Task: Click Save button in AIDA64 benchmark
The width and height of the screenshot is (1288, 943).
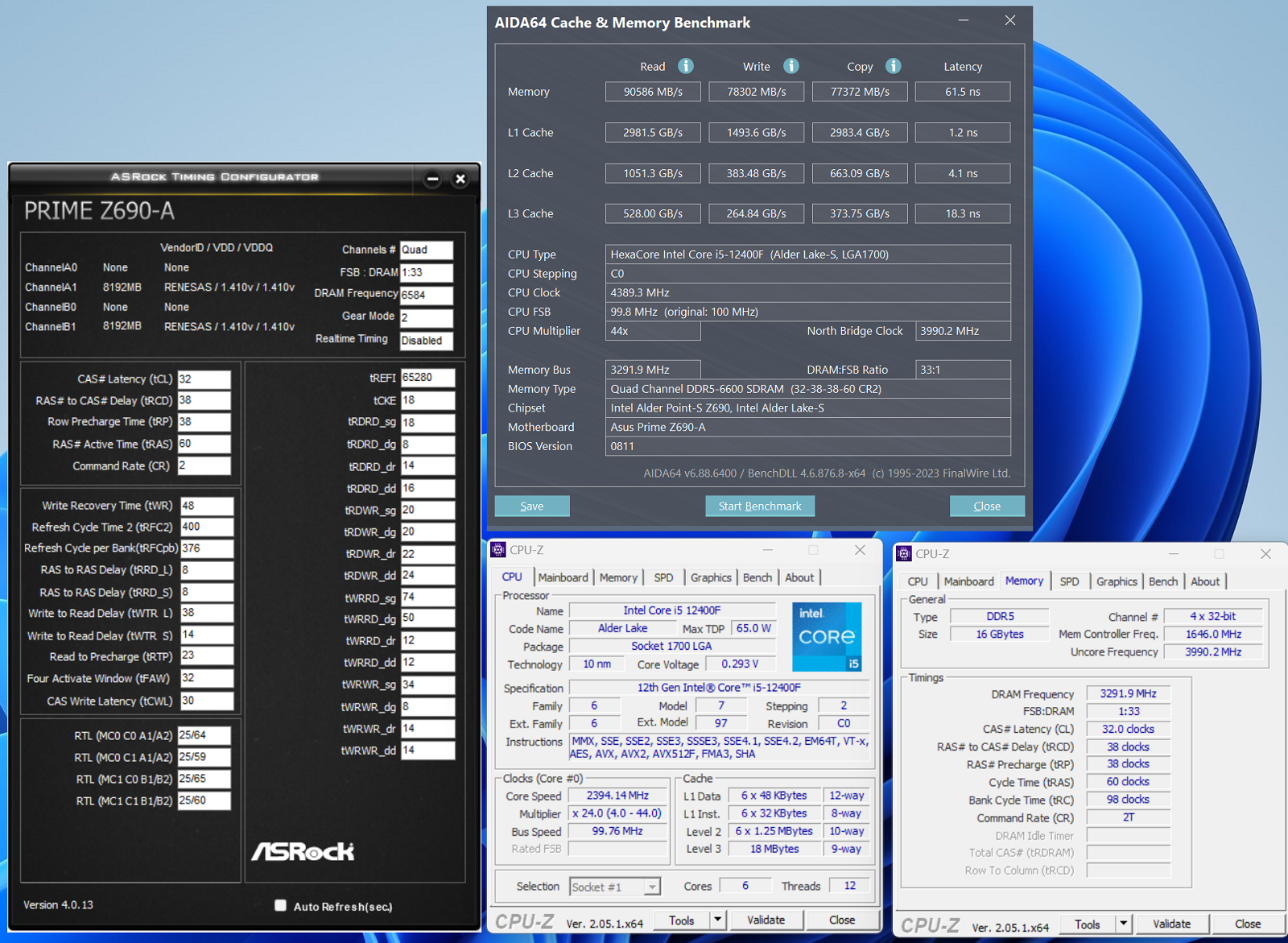Action: [x=531, y=506]
